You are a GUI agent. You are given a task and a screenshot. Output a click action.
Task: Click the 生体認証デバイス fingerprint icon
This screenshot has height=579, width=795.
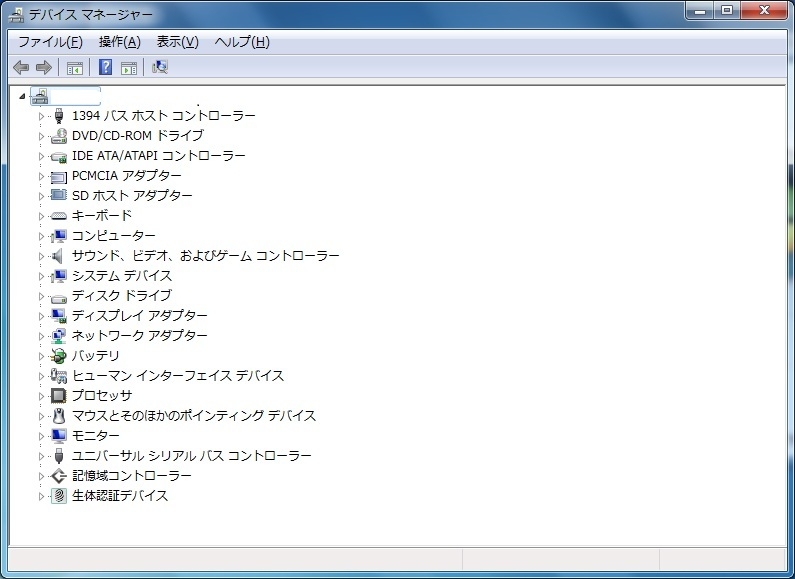point(59,495)
